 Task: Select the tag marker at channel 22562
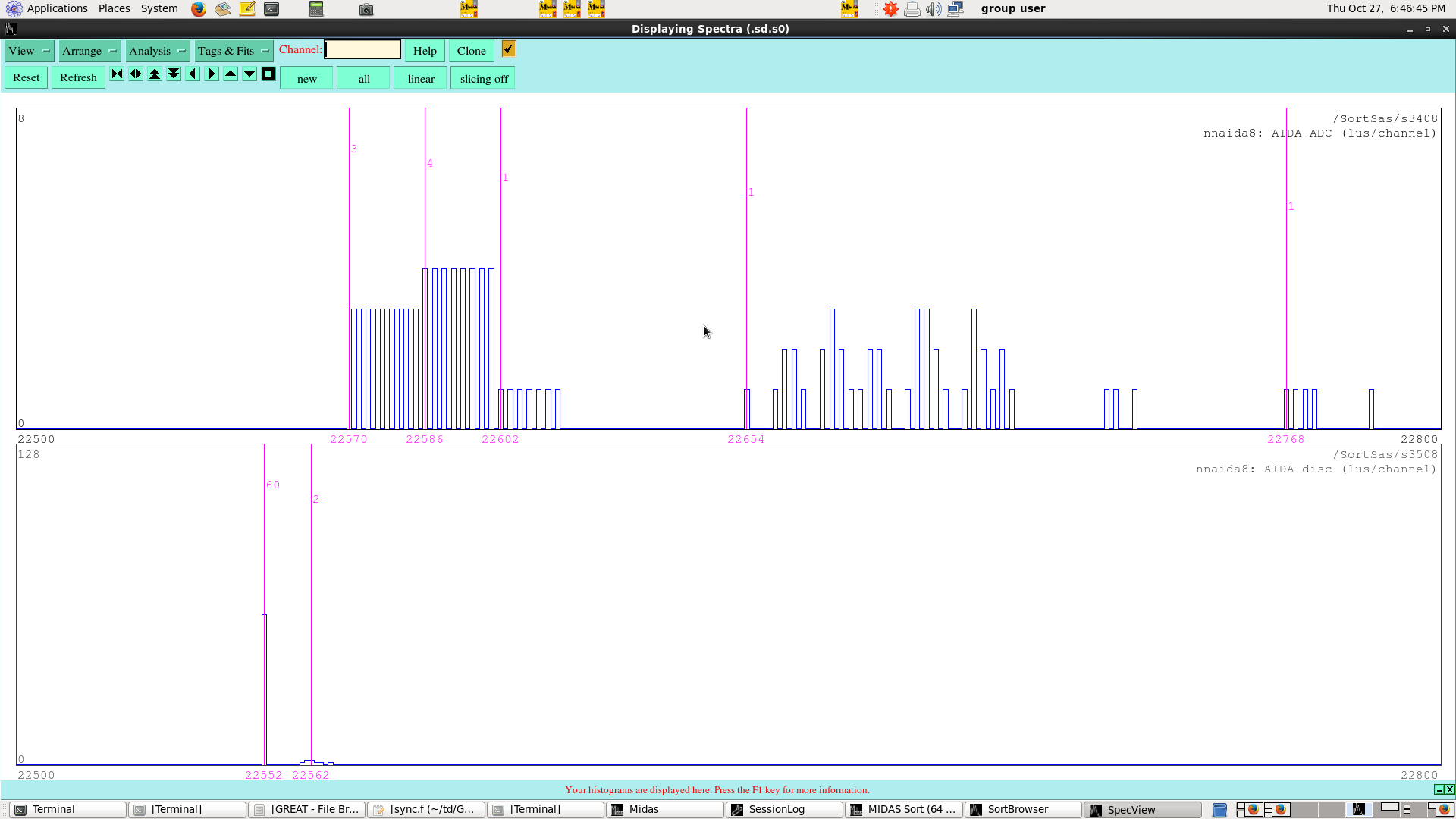click(x=311, y=775)
